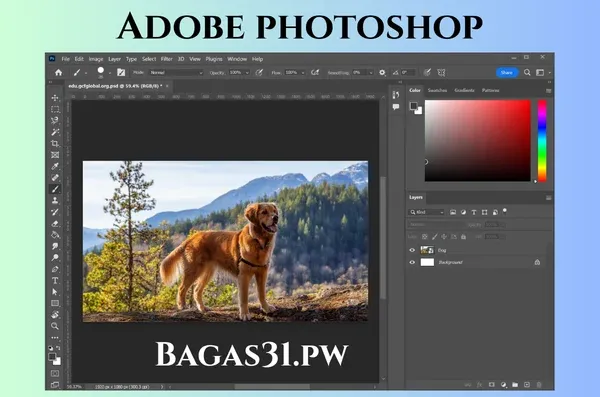This screenshot has width=600, height=397.
Task: Select the Crop tool
Action: pyautogui.click(x=55, y=144)
